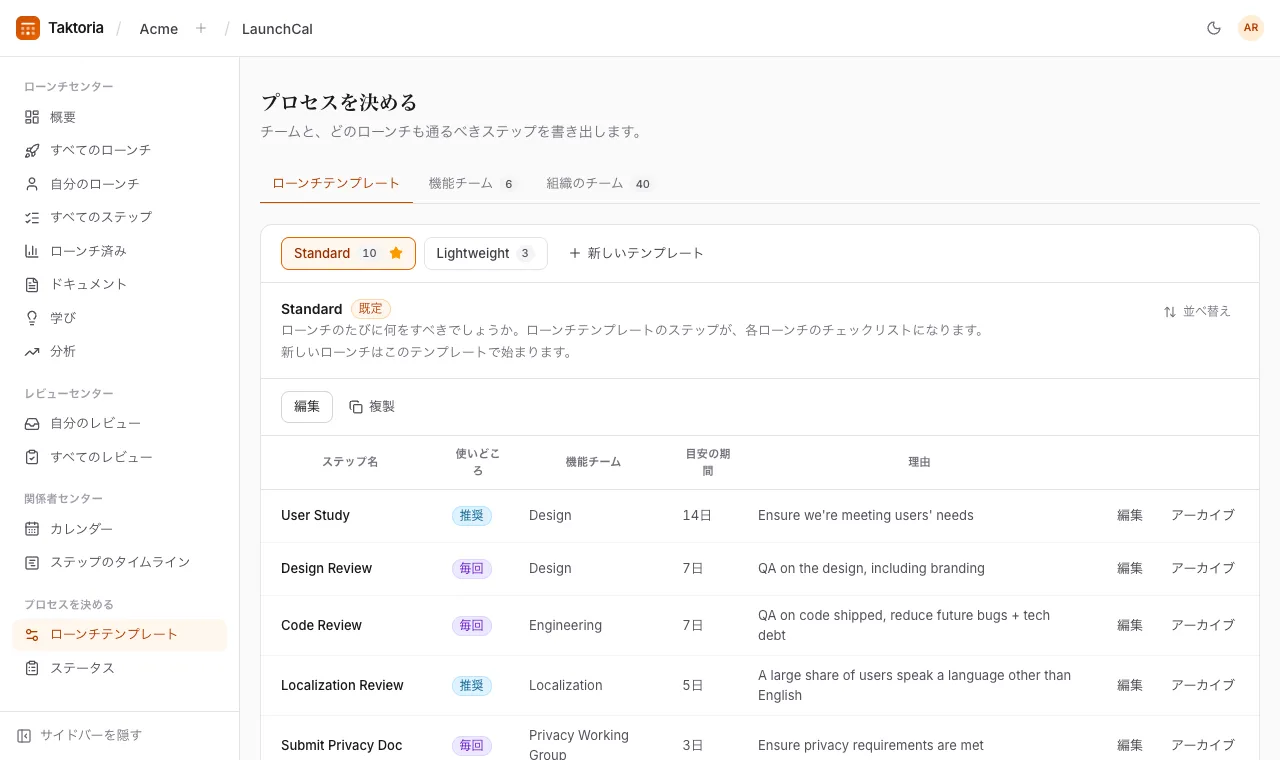Click 編集 in User Study row
This screenshot has width=1280, height=760.
pyautogui.click(x=1130, y=515)
